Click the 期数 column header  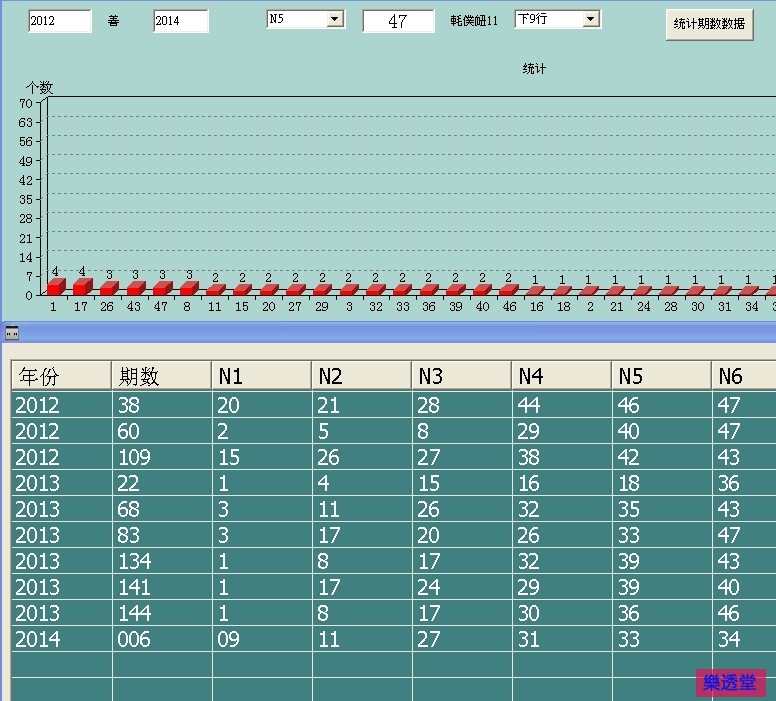161,376
